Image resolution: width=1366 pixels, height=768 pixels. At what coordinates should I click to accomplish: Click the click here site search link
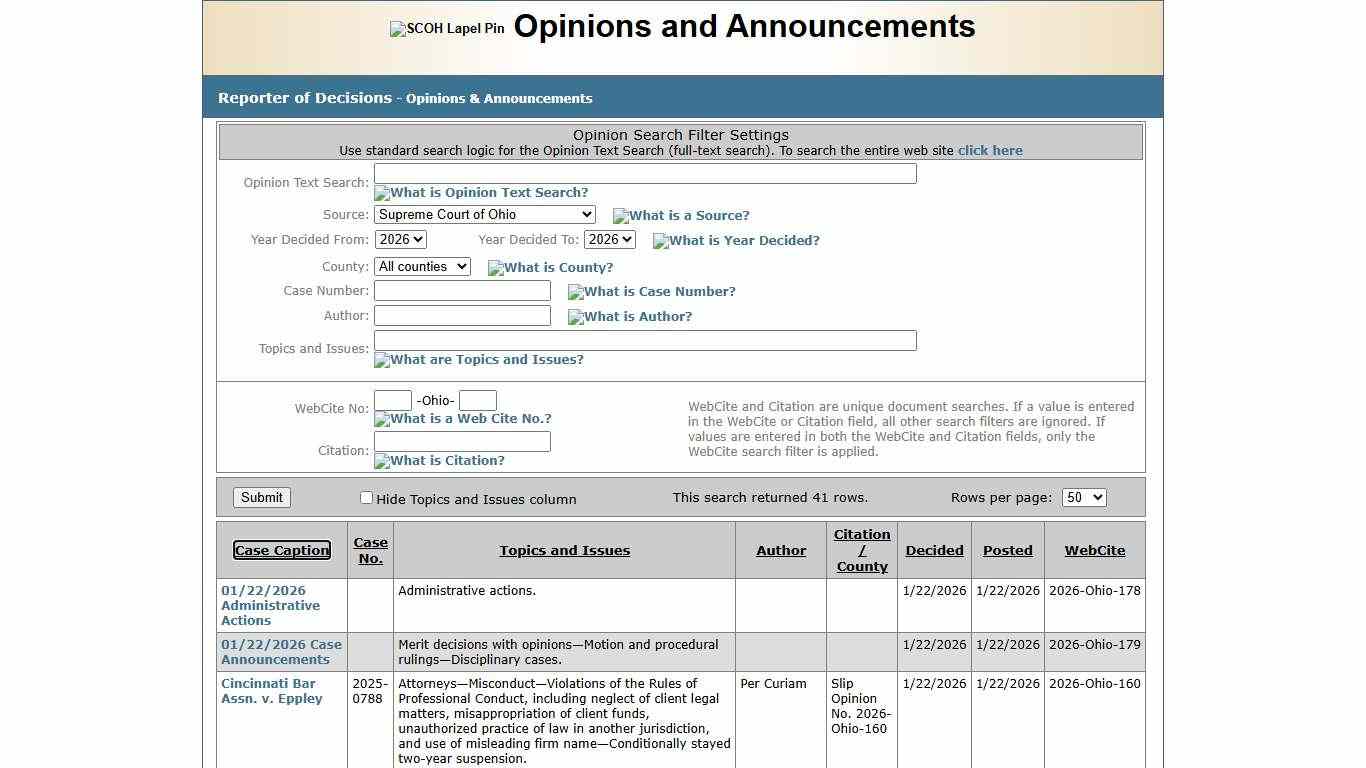(x=990, y=150)
